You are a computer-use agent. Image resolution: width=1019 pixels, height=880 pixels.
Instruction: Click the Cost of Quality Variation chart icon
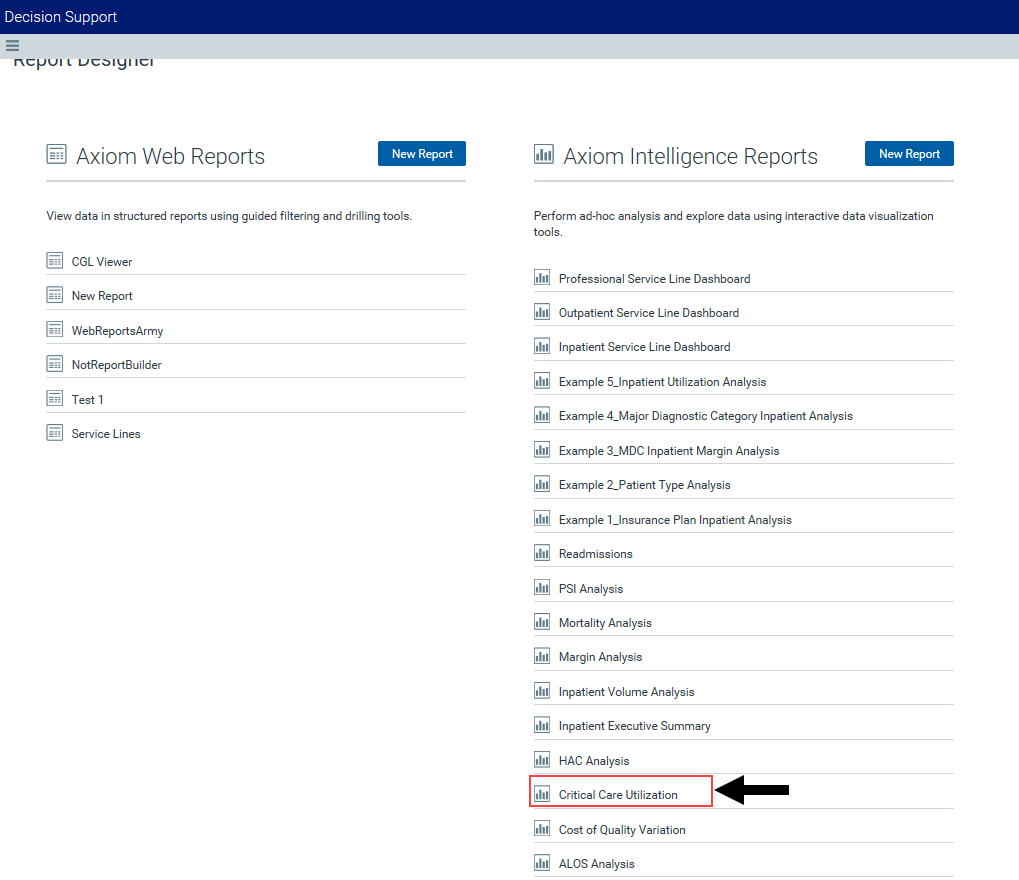tap(542, 829)
